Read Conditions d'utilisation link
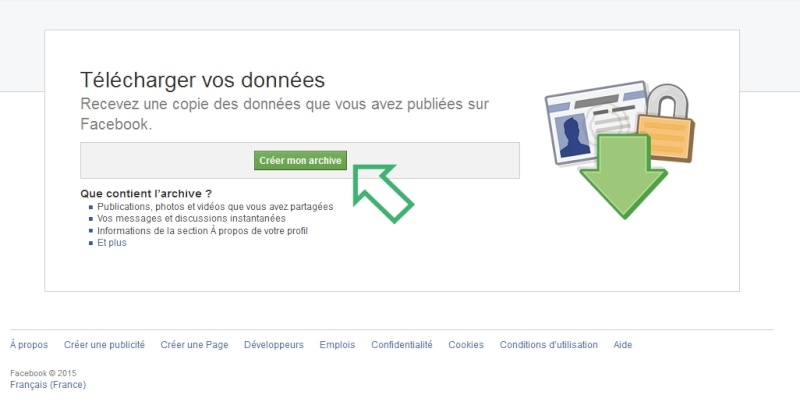 pyautogui.click(x=548, y=345)
